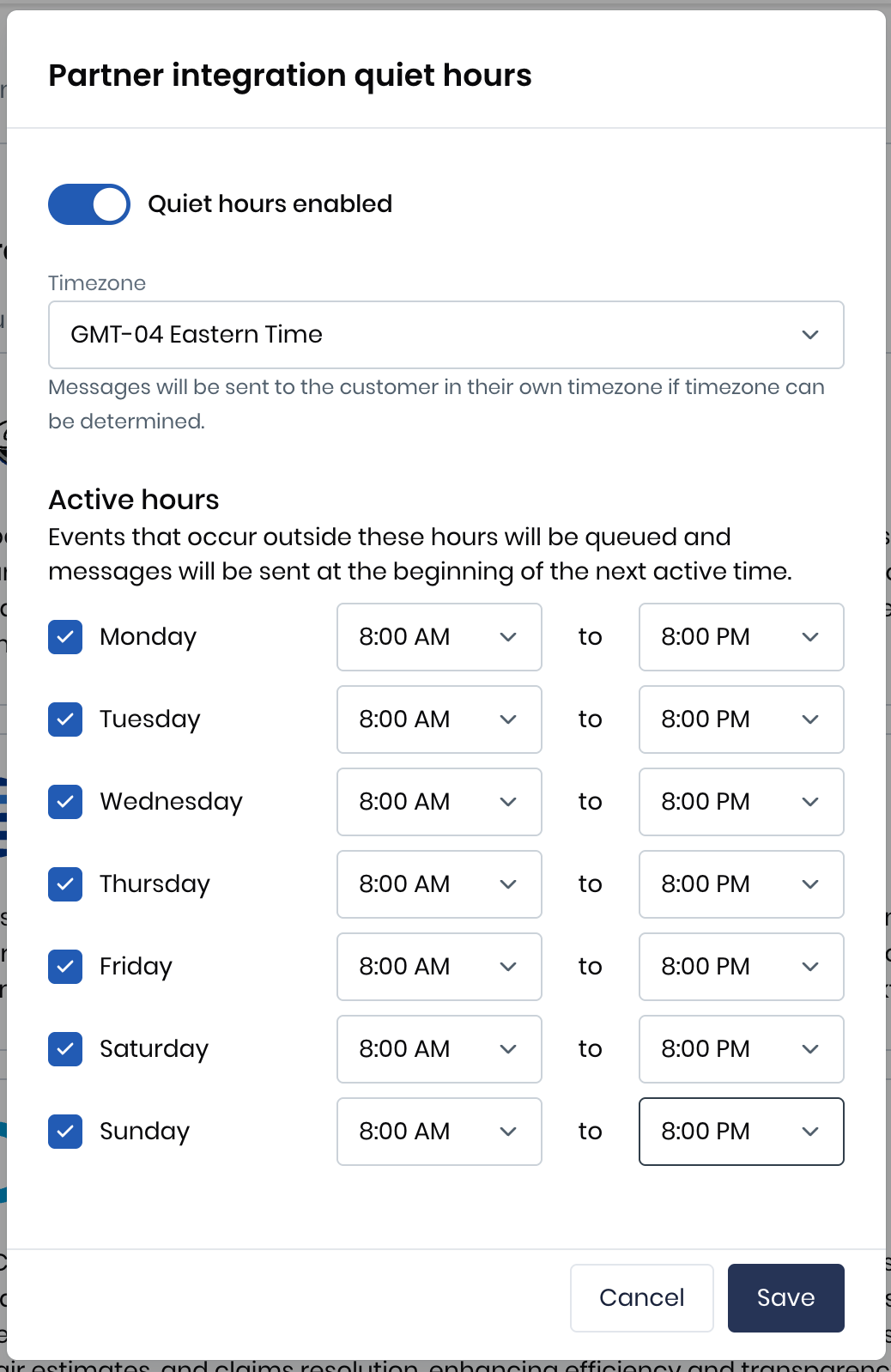Open Wednesday's end time dropdown
891x1372 pixels.
tap(741, 802)
